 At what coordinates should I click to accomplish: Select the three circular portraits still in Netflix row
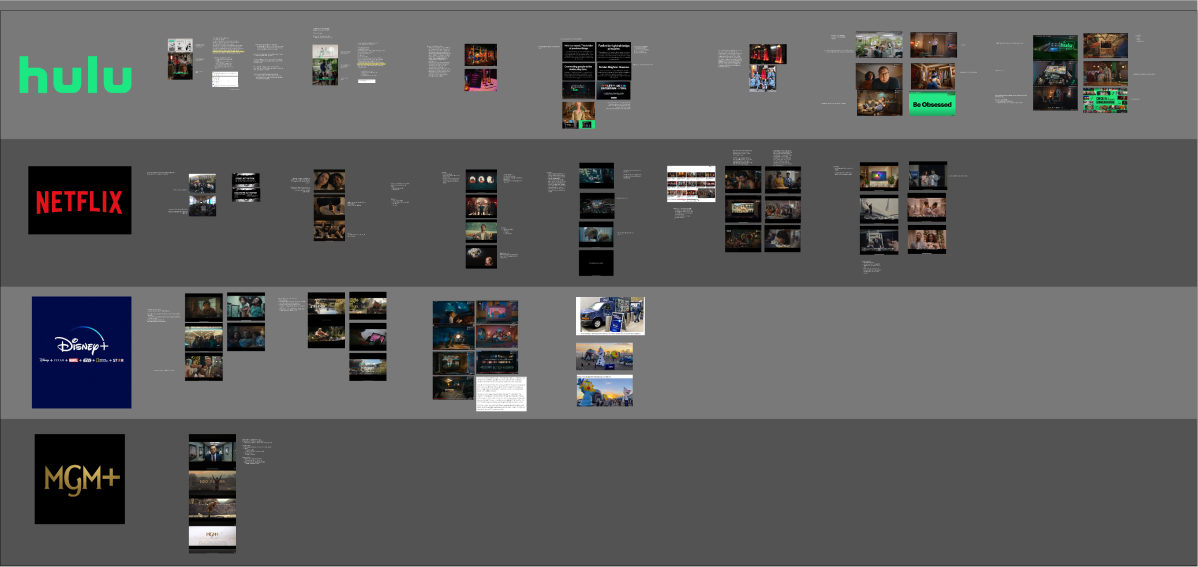[x=481, y=180]
